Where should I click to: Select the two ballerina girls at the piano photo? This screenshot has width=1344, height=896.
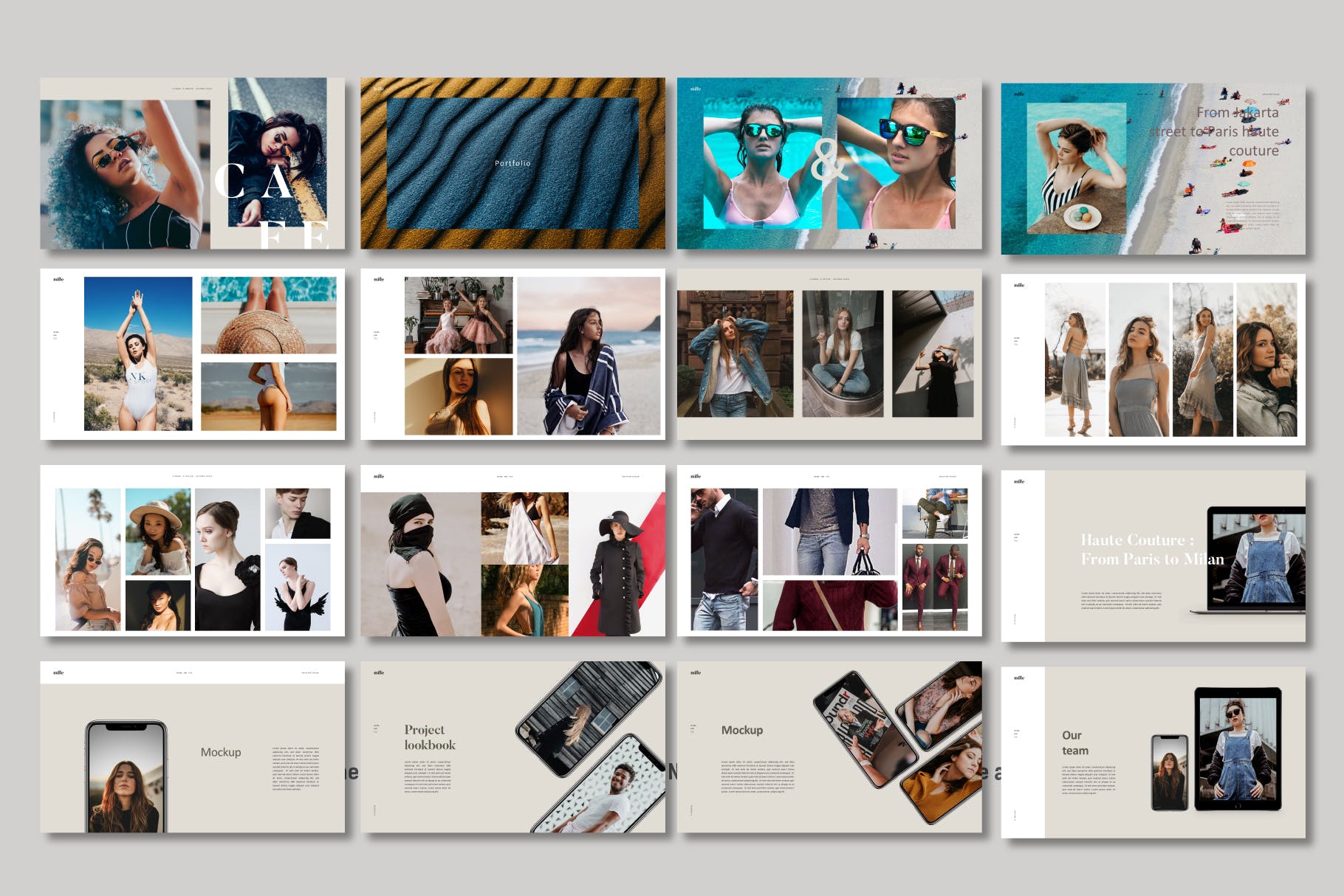tap(458, 315)
